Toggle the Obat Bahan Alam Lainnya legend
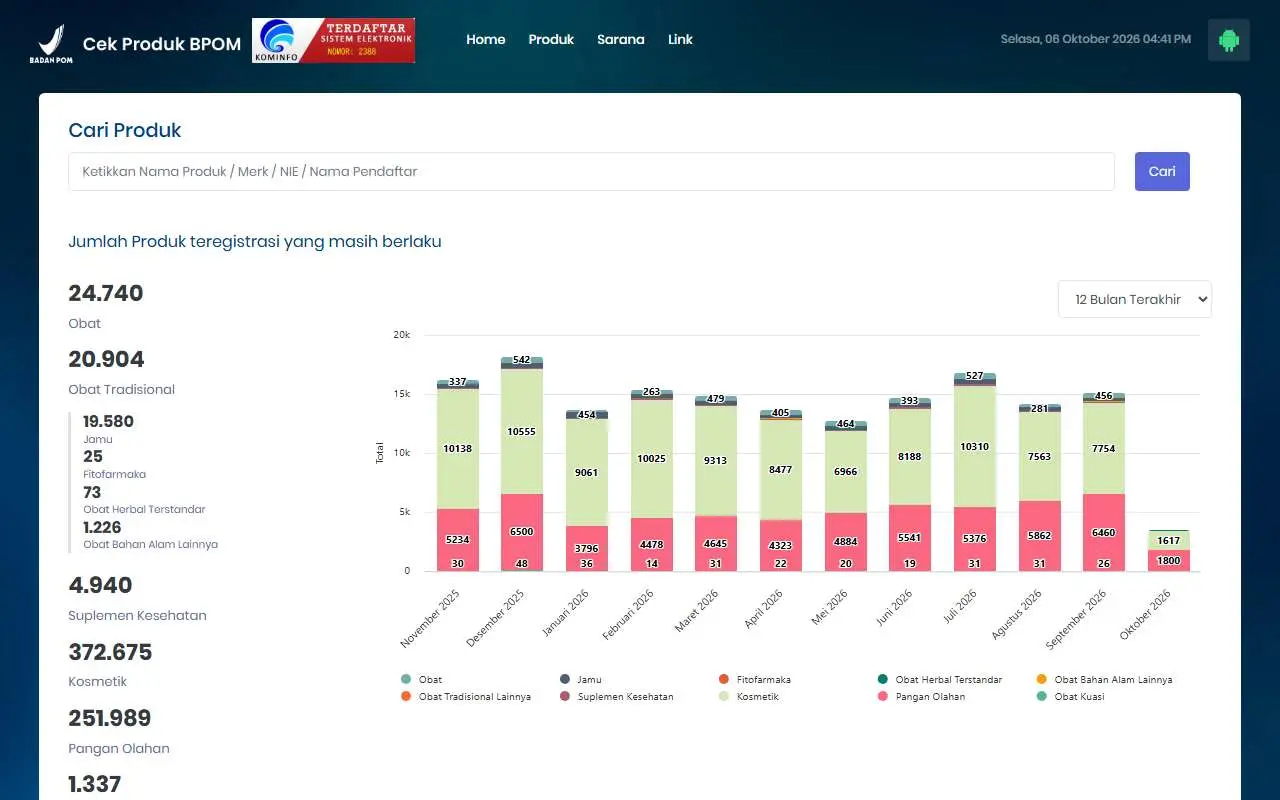The width and height of the screenshot is (1280, 800). [x=1104, y=680]
